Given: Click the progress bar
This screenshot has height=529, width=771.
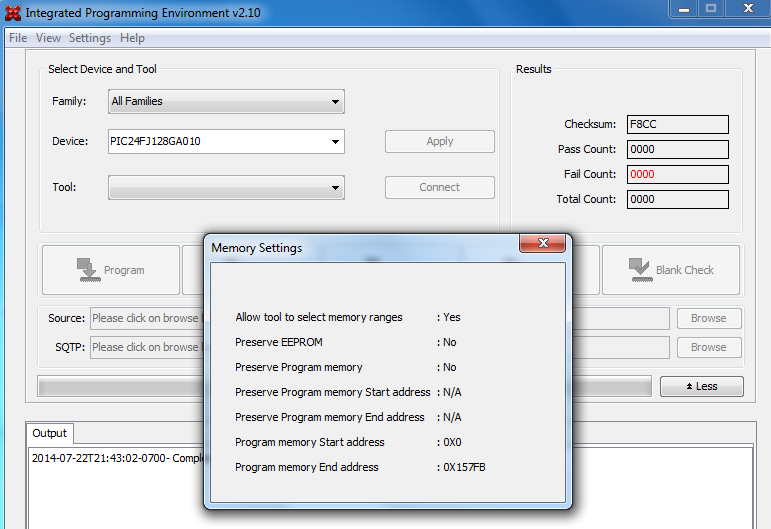Looking at the screenshot, I should [344, 386].
